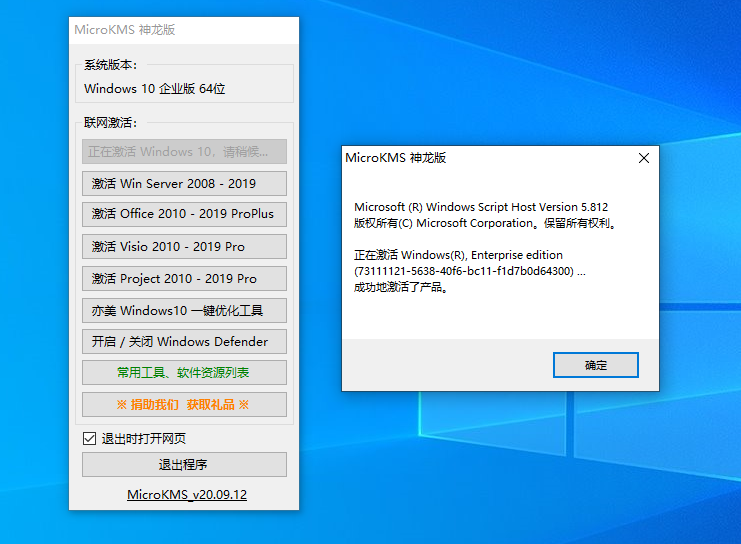Image resolution: width=741 pixels, height=544 pixels.
Task: Open the green 常用工具、软件资源列表 entry
Action: (184, 373)
